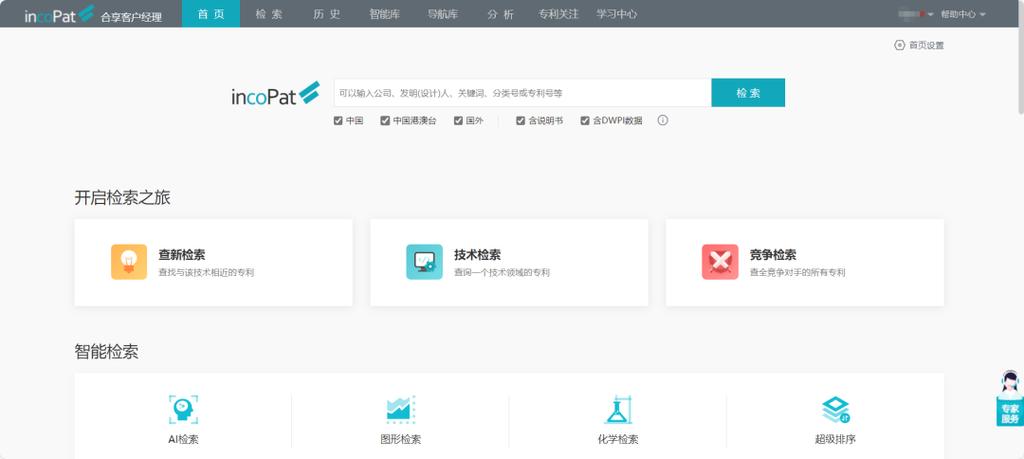This screenshot has height=459, width=1024.
Task: Click the info icon beside 含DWPI数据
Action: [663, 120]
